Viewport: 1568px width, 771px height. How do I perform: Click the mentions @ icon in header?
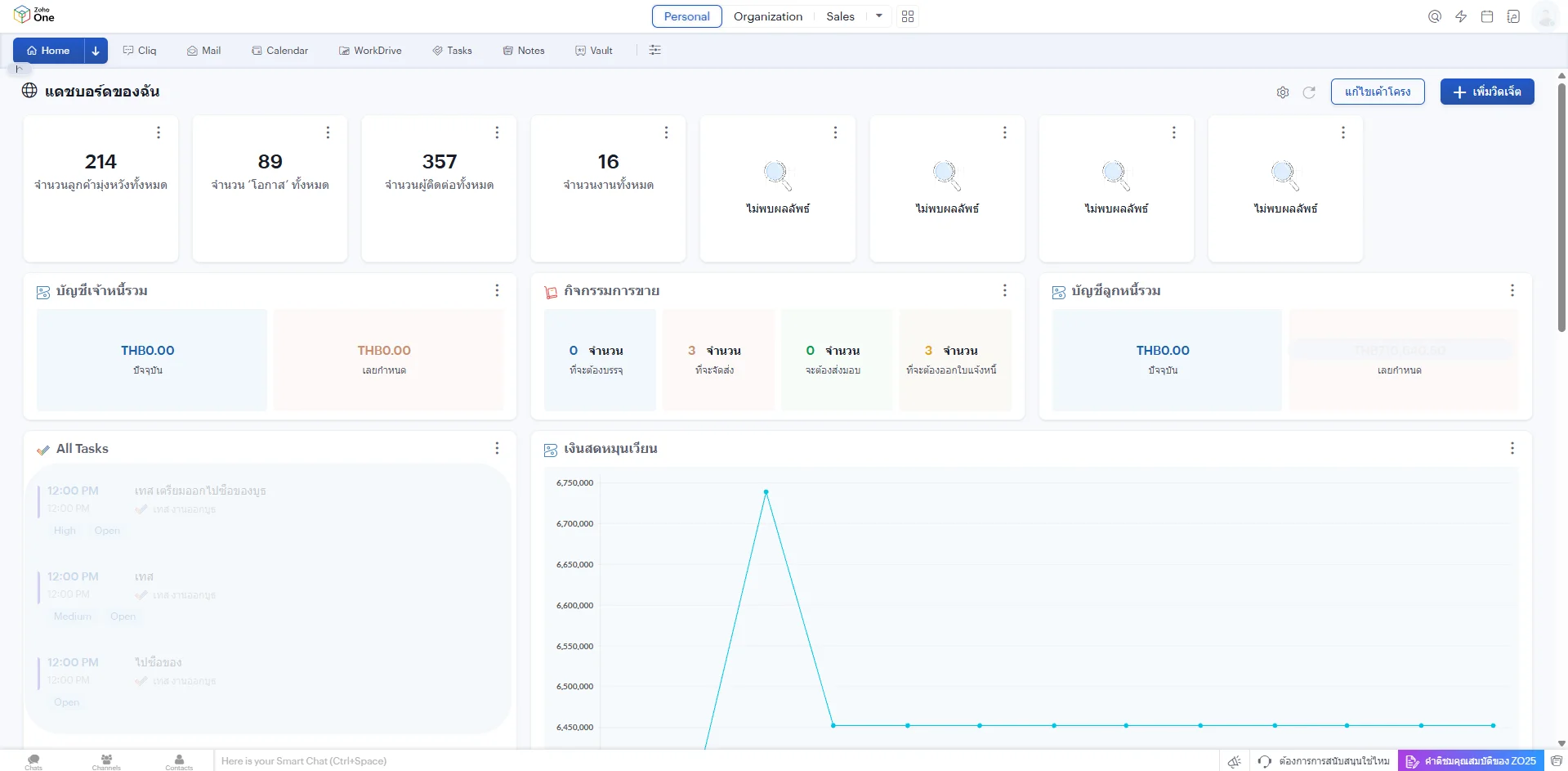click(x=1434, y=16)
